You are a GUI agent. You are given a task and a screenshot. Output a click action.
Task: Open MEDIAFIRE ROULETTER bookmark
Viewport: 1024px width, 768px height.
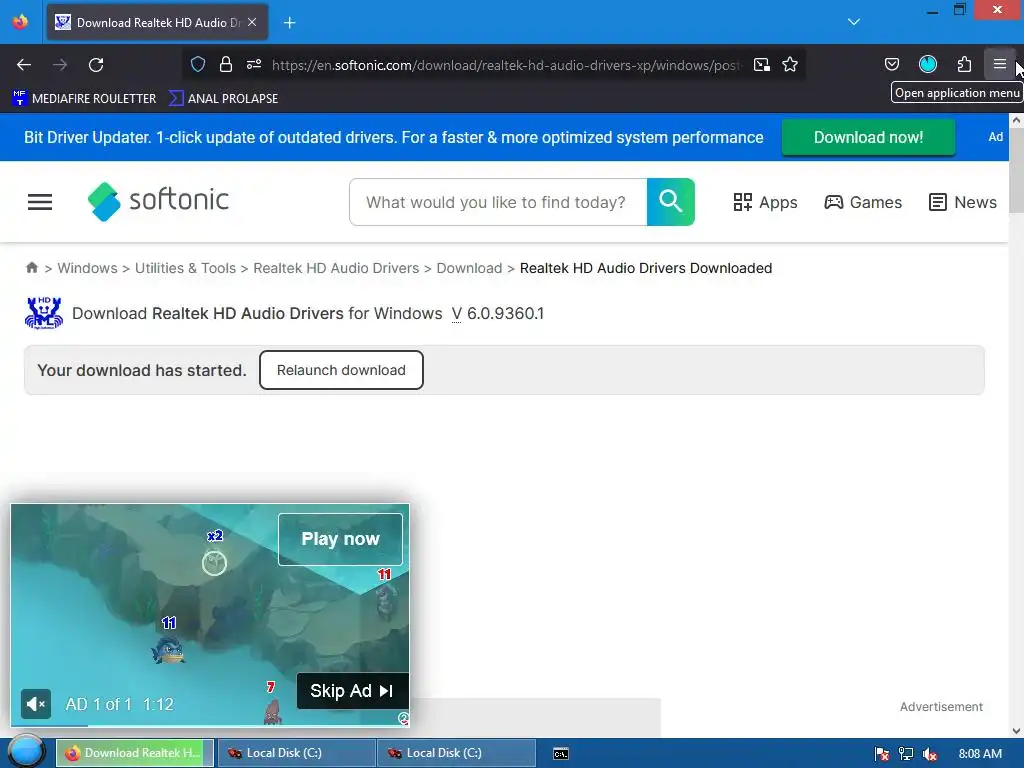(84, 99)
